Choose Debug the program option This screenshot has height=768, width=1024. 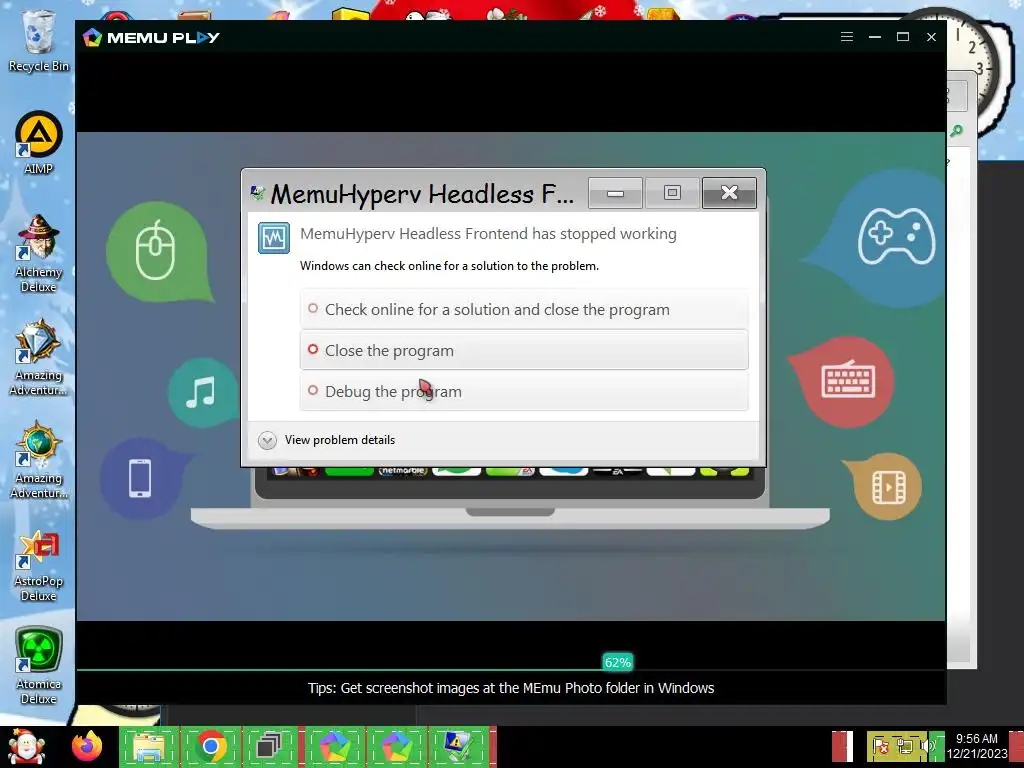pyautogui.click(x=524, y=391)
